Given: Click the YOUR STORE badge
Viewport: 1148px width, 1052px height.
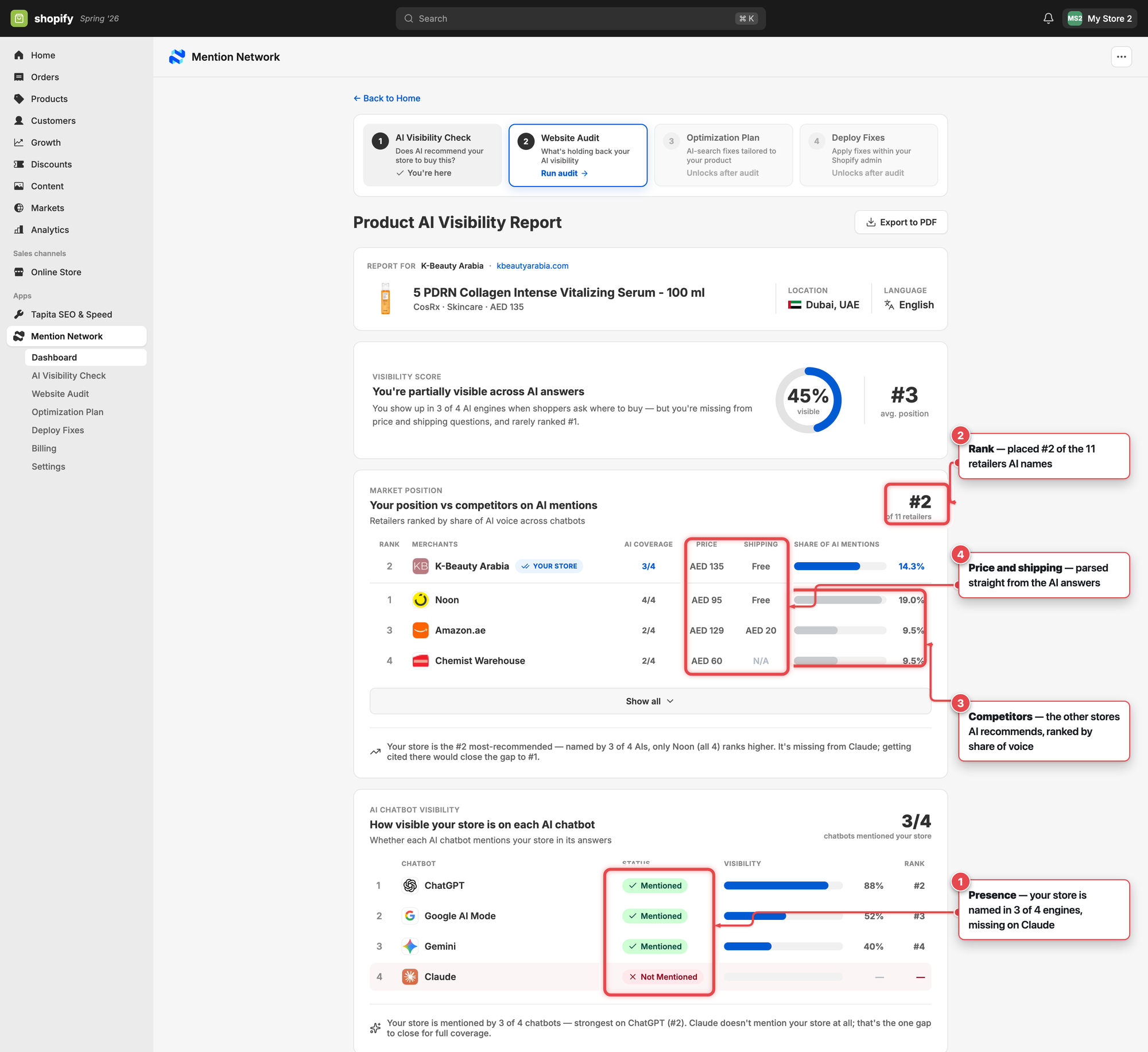Looking at the screenshot, I should 549,566.
